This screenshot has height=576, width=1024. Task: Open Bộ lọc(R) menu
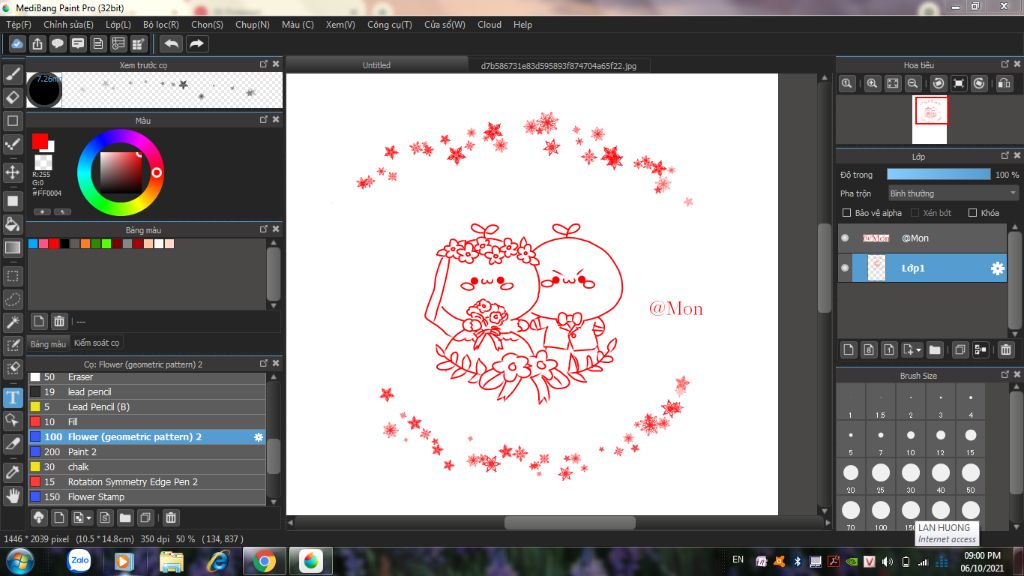point(161,25)
